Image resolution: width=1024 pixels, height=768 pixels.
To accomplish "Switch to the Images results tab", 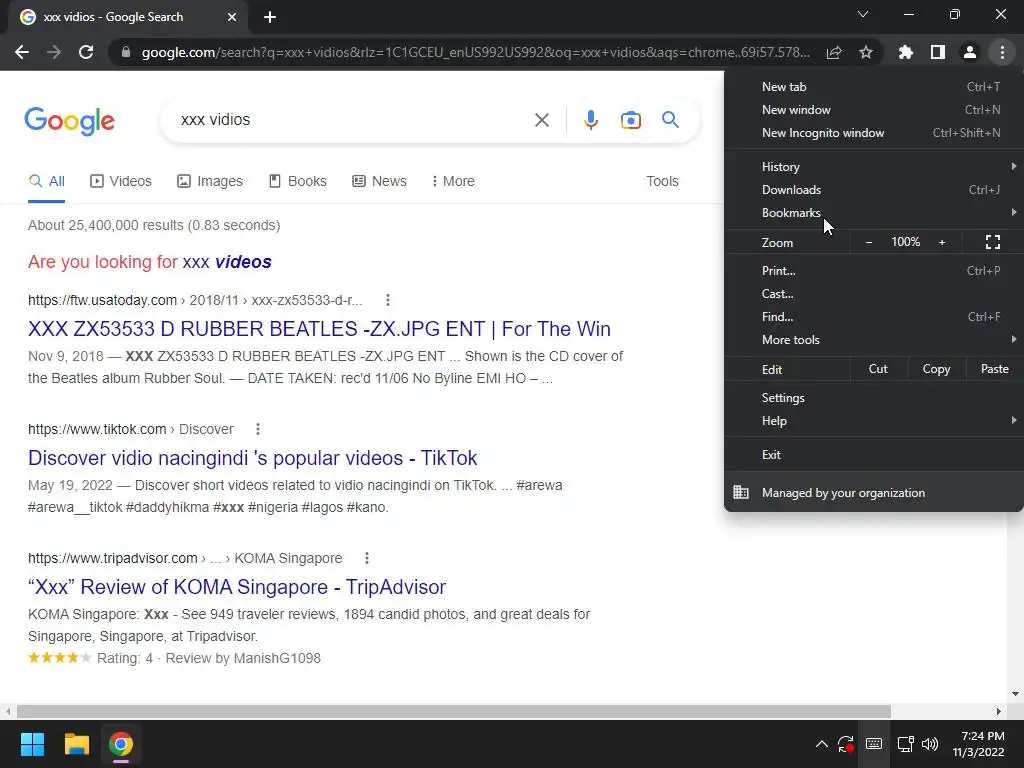I will coord(210,181).
